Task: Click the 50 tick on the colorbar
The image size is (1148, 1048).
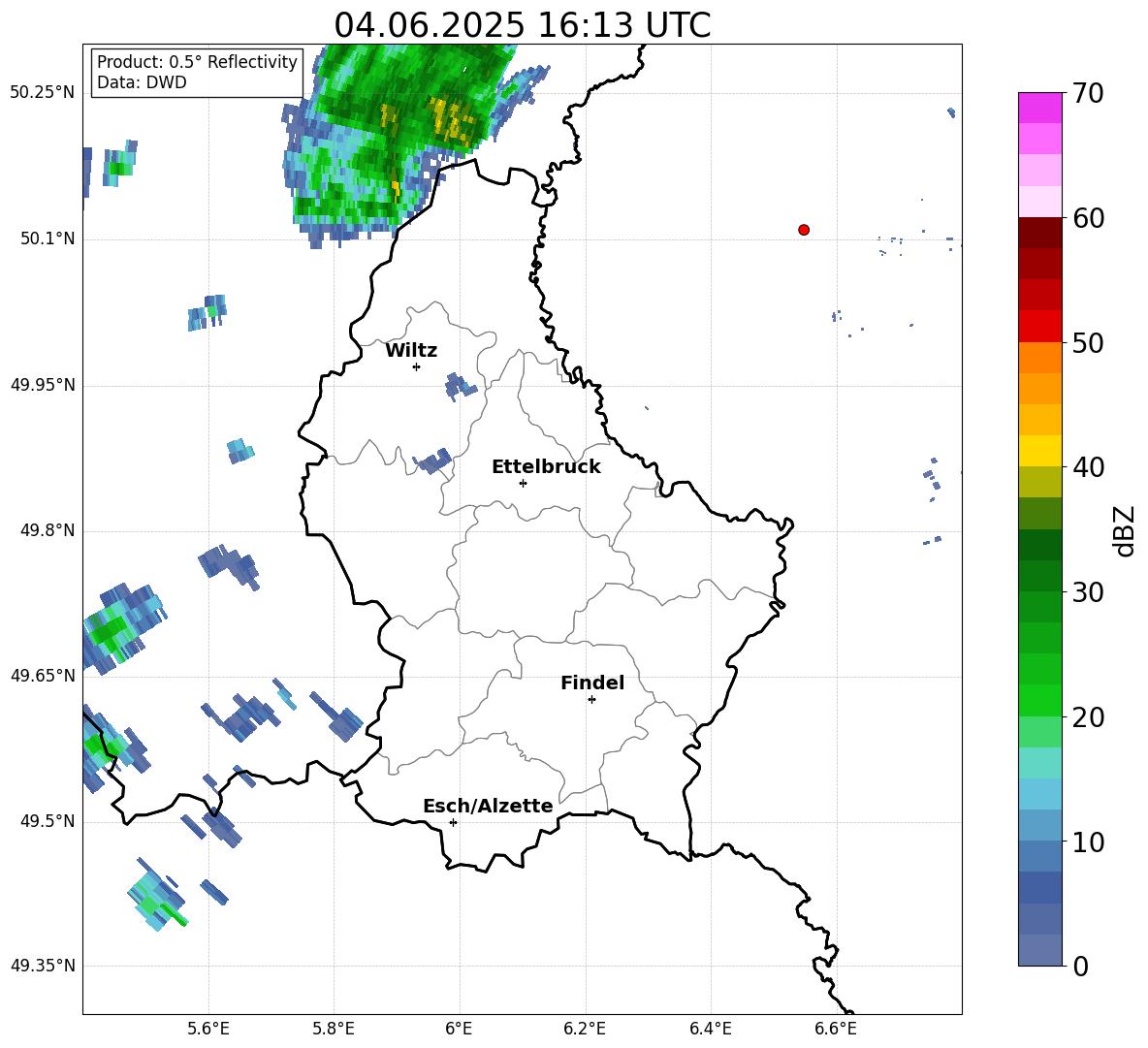Action: [x=1088, y=342]
